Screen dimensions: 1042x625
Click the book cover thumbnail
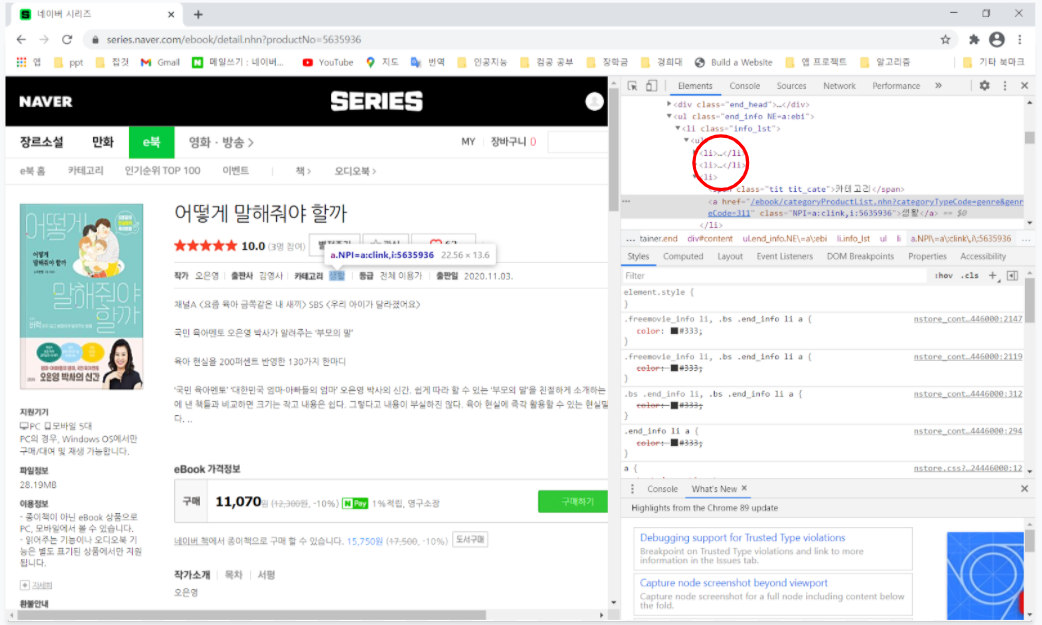81,296
